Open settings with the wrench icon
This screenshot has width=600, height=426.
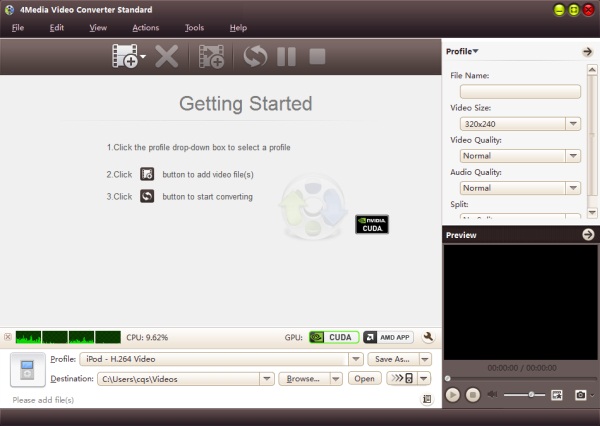pos(428,338)
